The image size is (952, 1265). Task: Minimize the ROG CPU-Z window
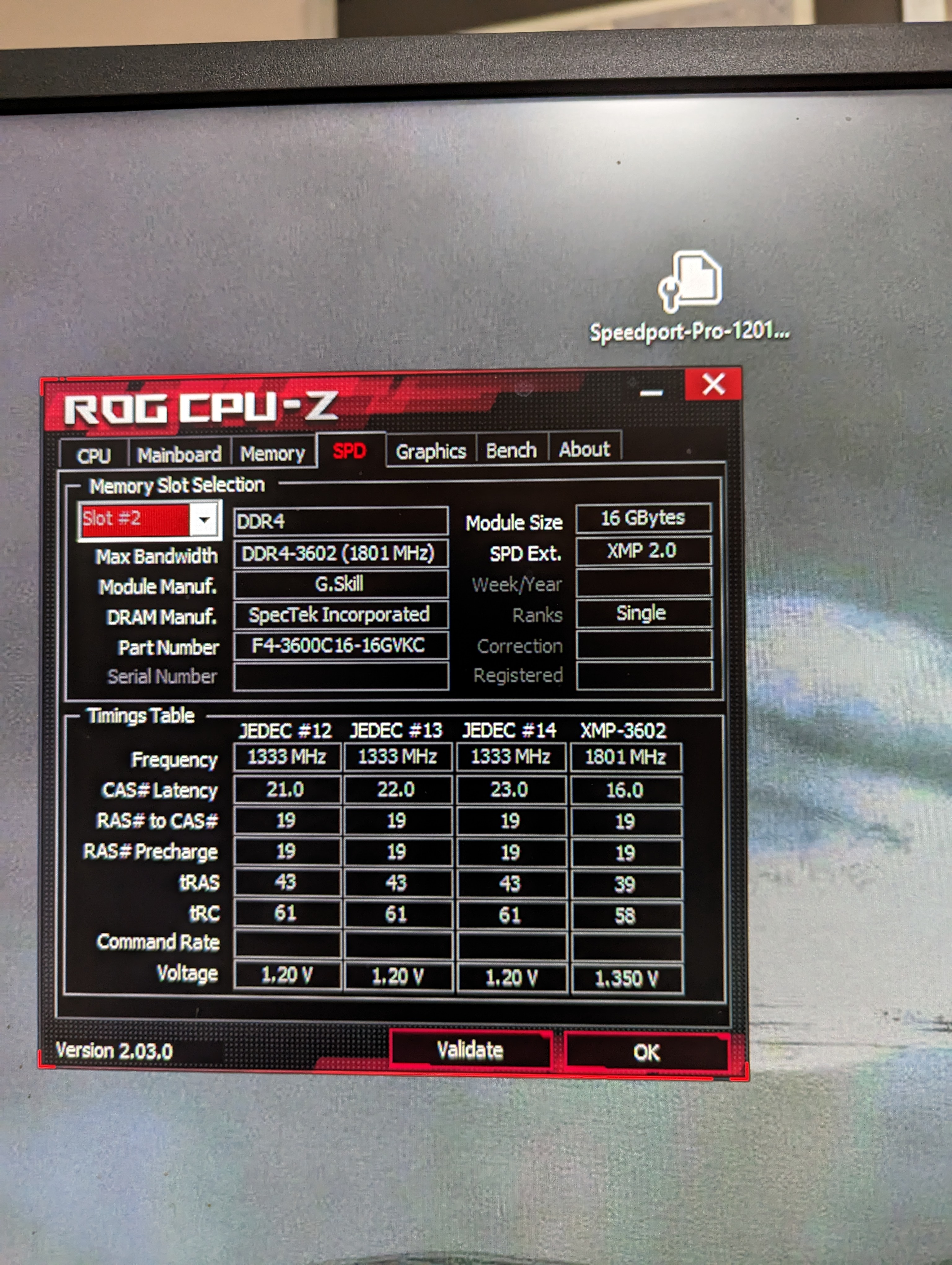(x=651, y=393)
